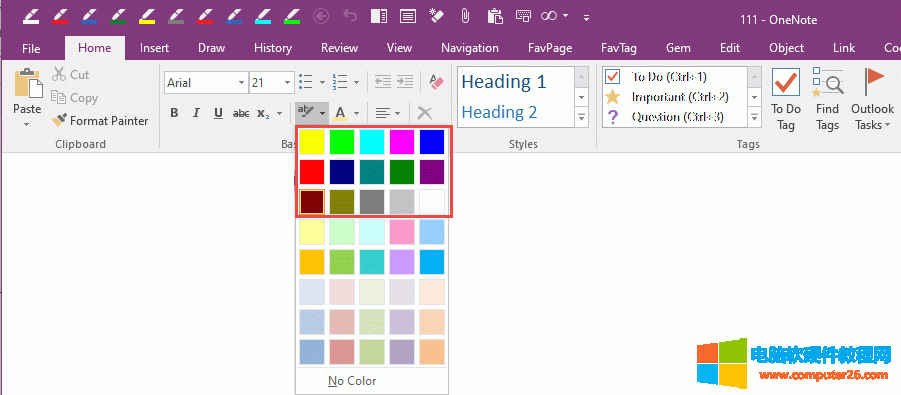Pick the yellow highlighter pen in title bar
This screenshot has height=395, width=901.
coord(148,16)
